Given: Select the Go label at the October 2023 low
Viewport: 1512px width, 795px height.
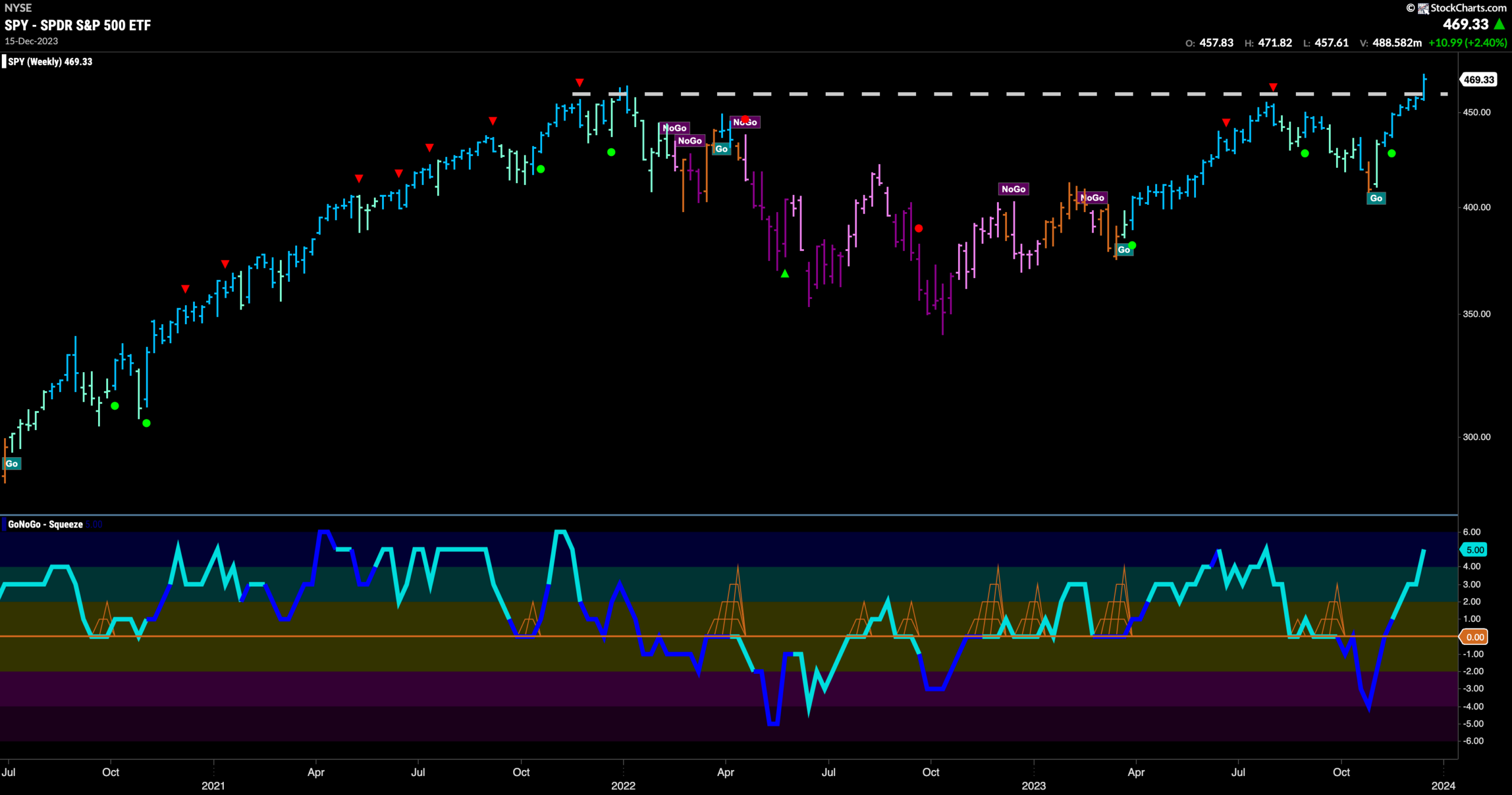Looking at the screenshot, I should 1376,198.
